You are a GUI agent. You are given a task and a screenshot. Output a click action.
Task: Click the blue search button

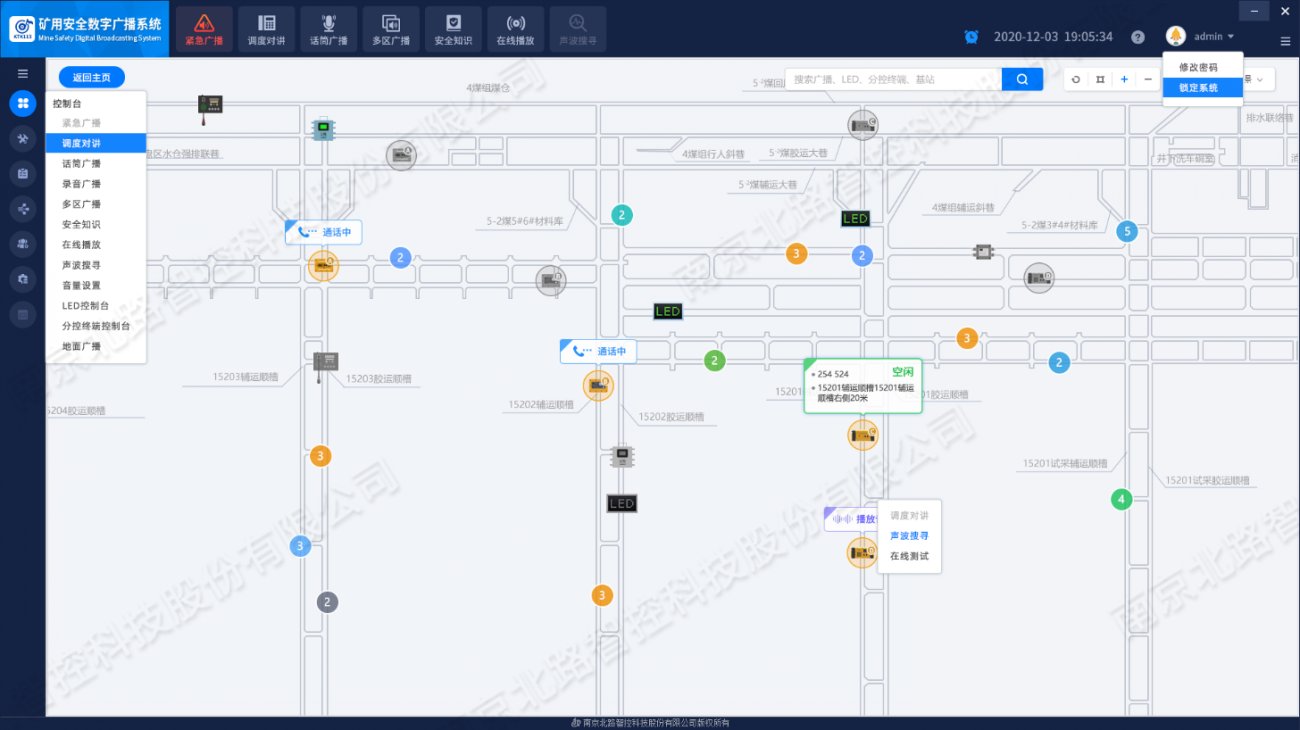coord(1022,79)
